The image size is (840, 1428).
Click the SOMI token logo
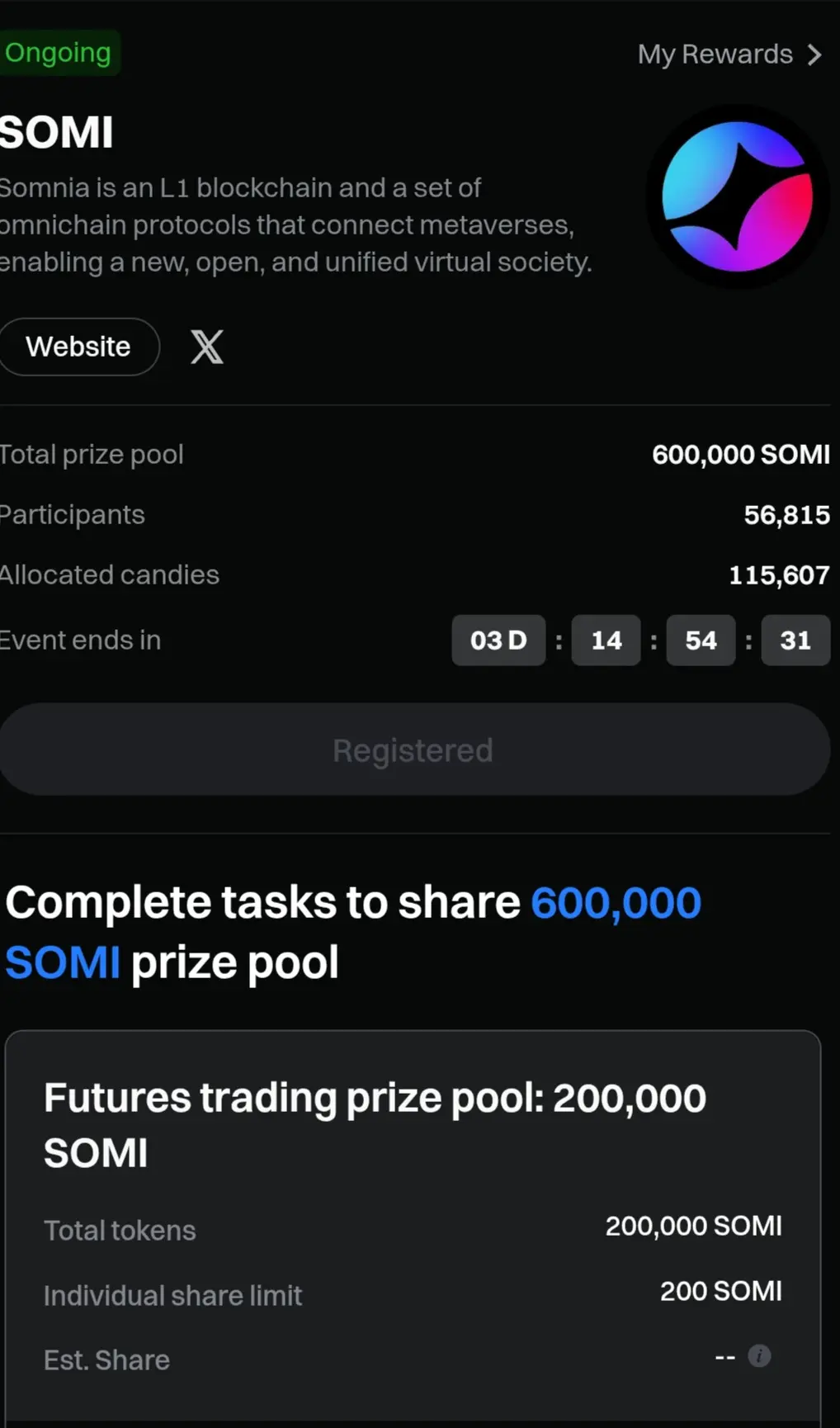click(737, 196)
